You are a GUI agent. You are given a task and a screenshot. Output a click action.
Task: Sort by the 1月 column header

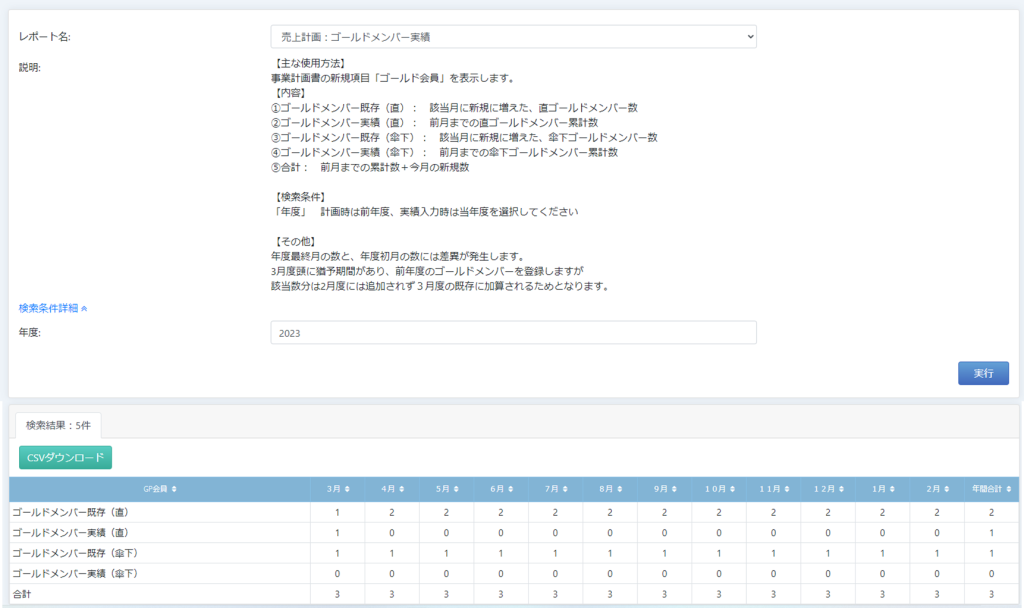tap(882, 489)
